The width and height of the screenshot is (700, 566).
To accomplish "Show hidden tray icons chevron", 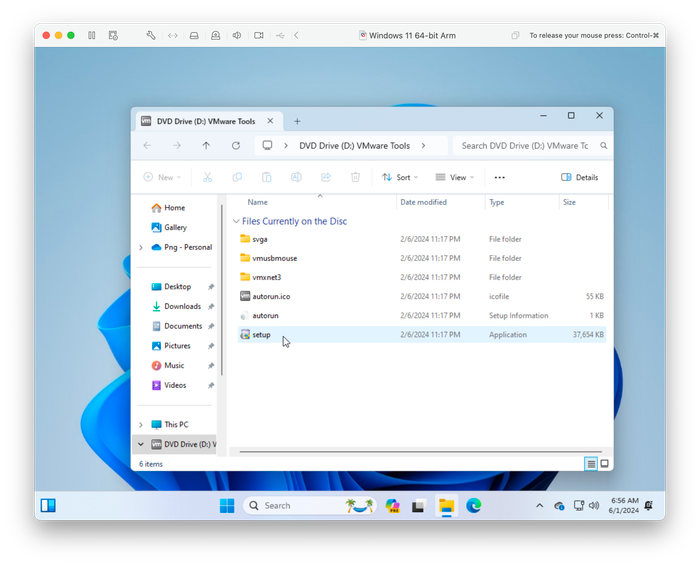I will (x=539, y=506).
